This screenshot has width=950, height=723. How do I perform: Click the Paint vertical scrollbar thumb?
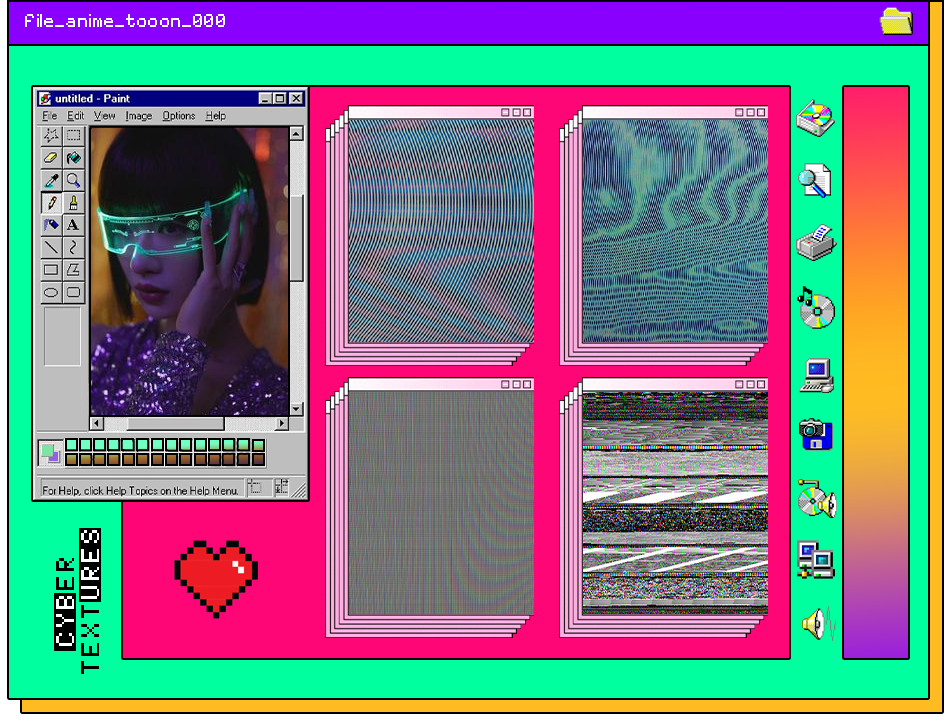pos(296,239)
